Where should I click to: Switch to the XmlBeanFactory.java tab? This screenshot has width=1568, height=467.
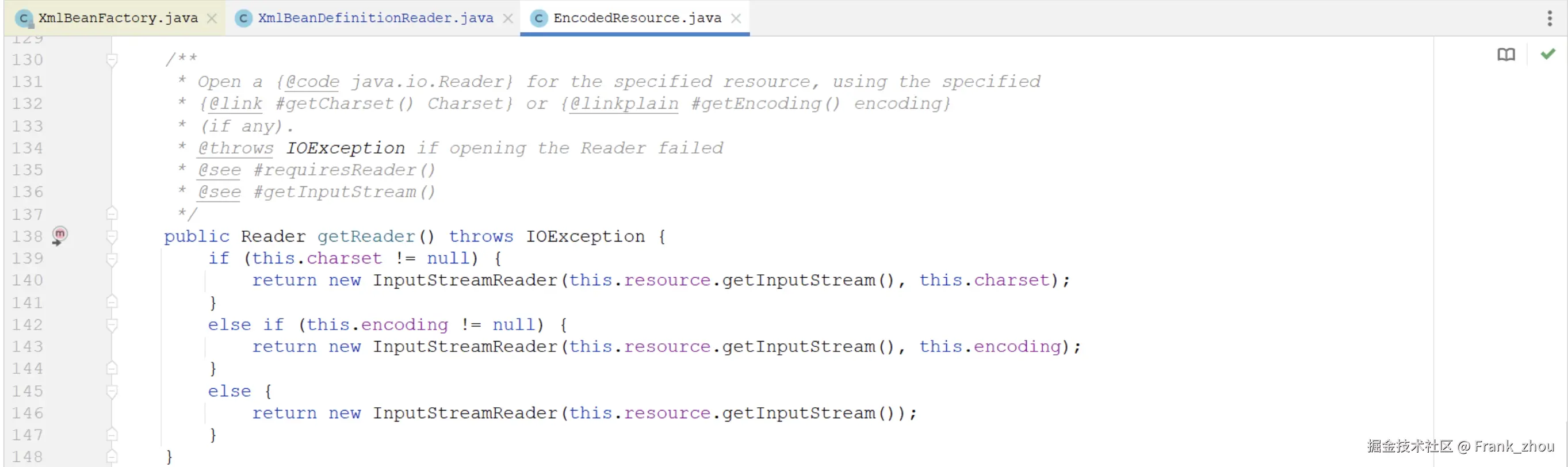coord(118,18)
